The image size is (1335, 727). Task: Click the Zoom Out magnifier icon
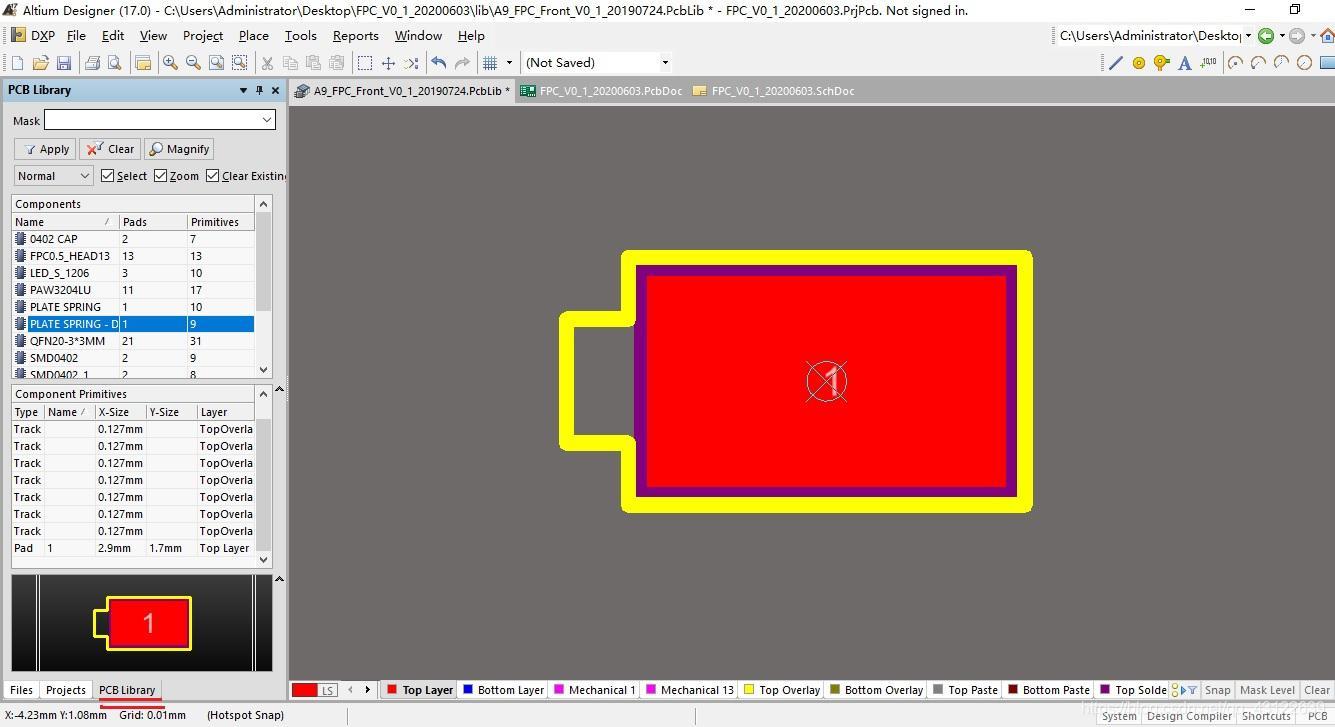pyautogui.click(x=193, y=63)
